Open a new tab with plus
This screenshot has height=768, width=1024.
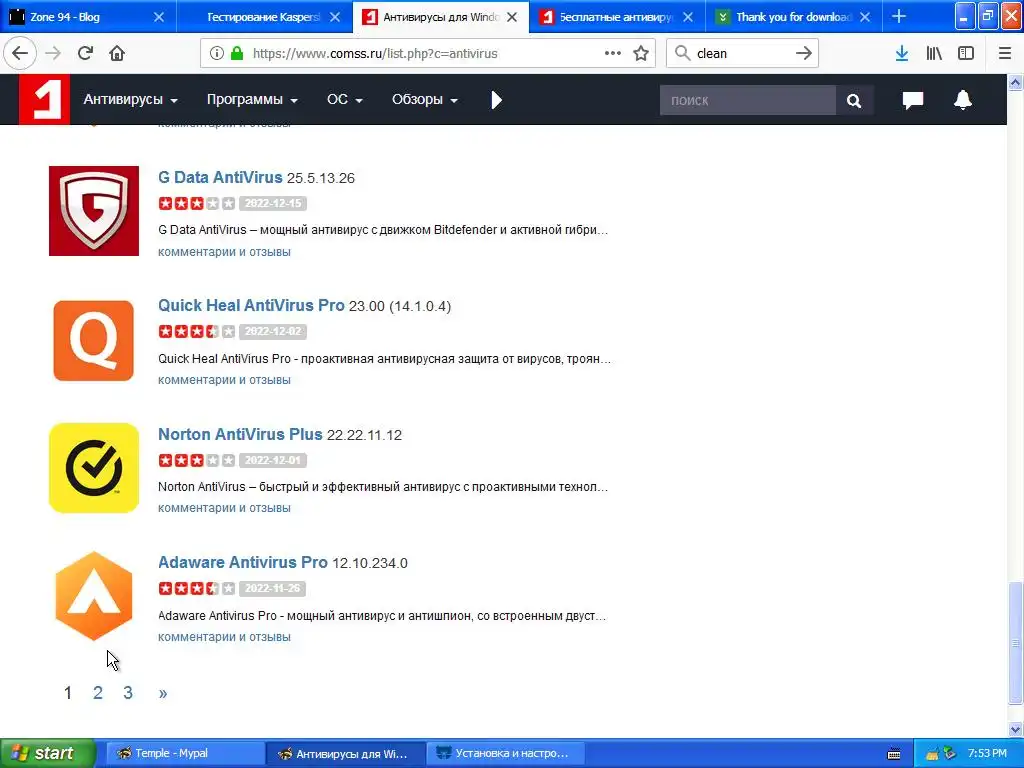899,16
